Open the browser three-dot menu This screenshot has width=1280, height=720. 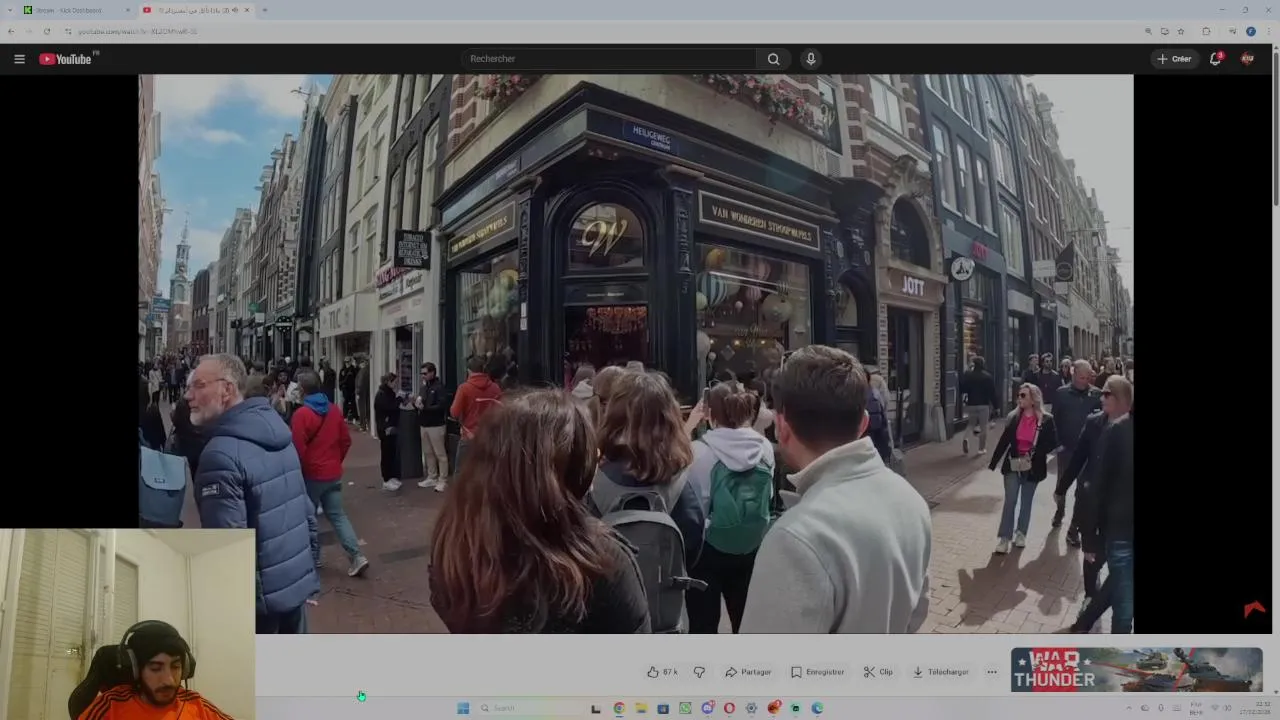[x=1269, y=31]
